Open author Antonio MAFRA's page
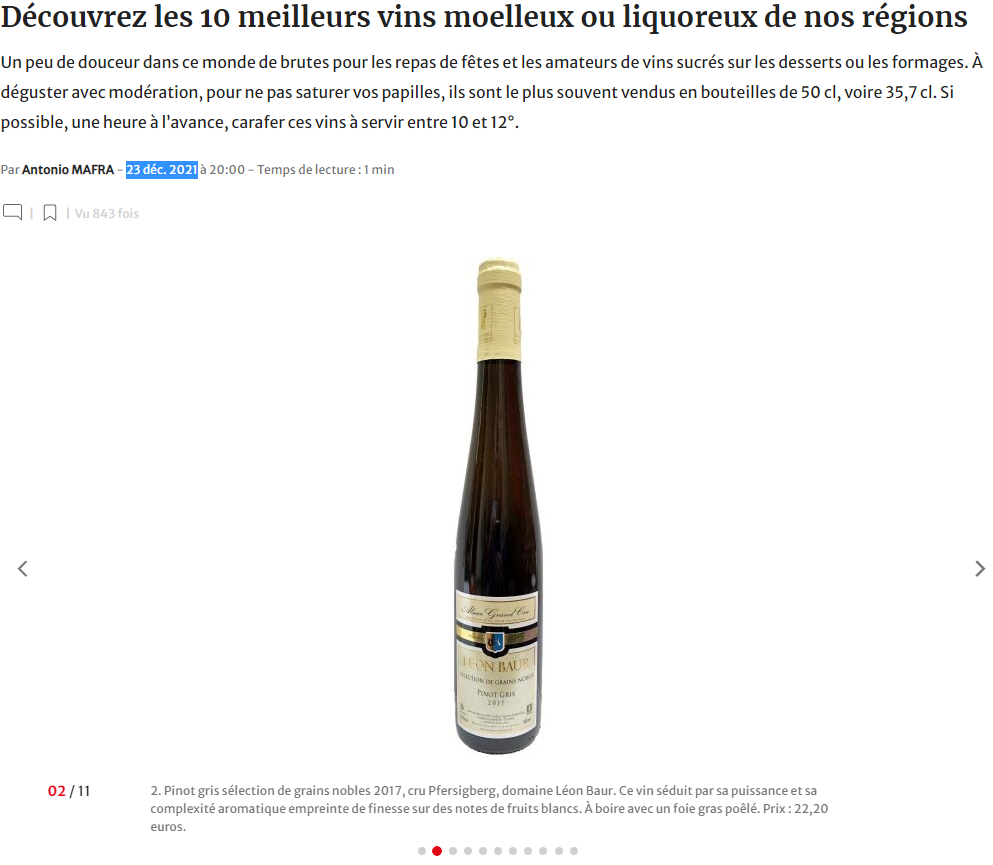Viewport: 993px width, 865px height. click(68, 170)
